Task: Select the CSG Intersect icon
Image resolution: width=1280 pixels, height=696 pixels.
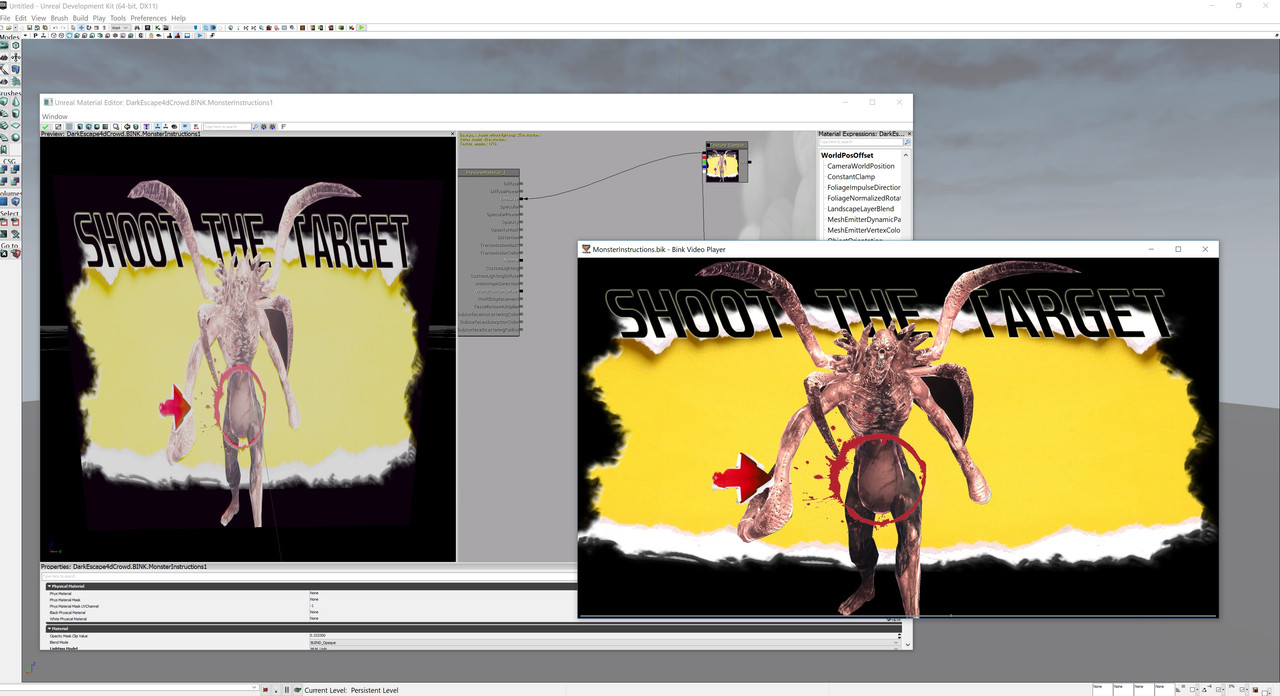Action: click(5, 181)
